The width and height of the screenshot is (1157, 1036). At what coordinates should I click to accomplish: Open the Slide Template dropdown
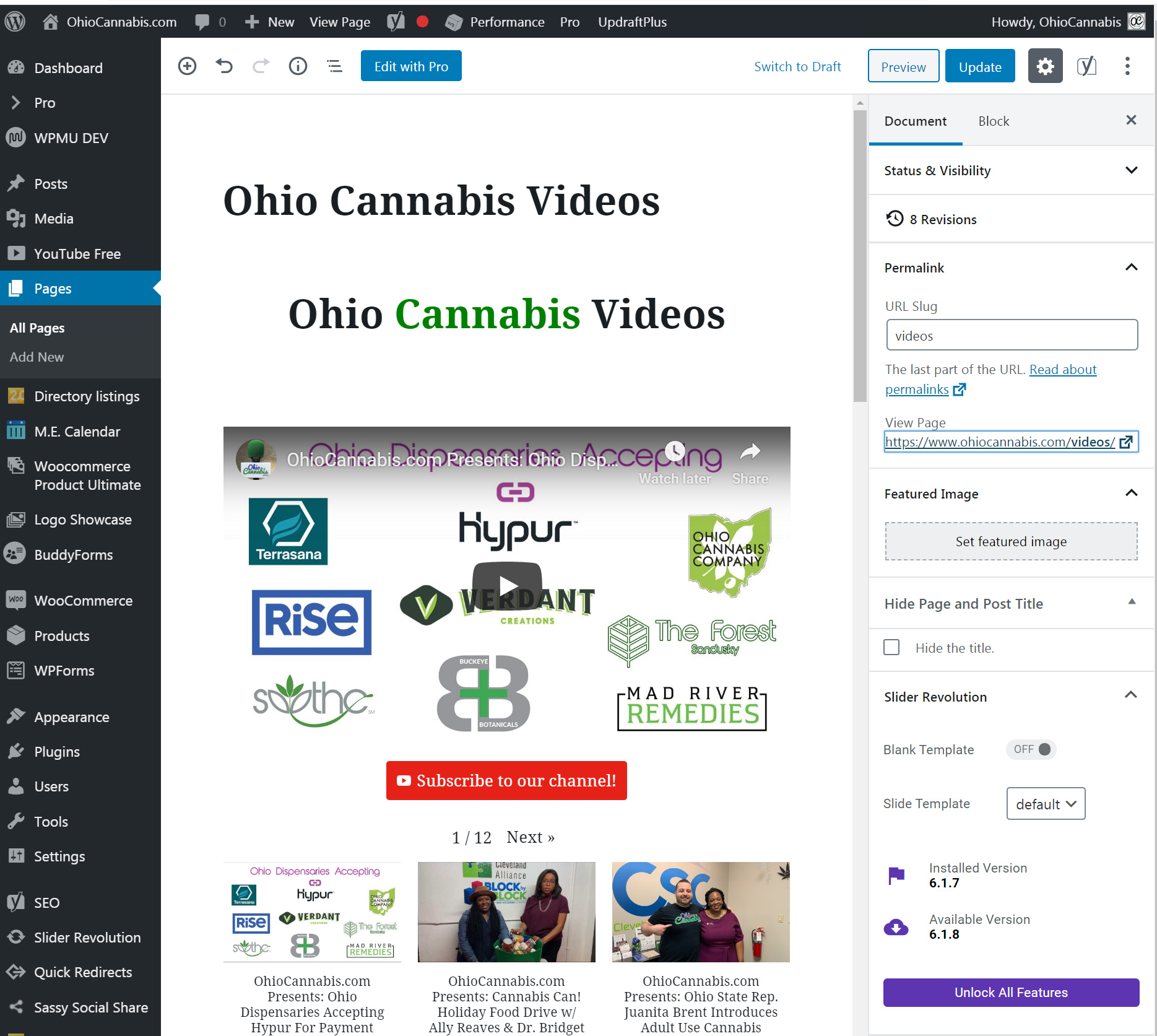pyautogui.click(x=1046, y=804)
